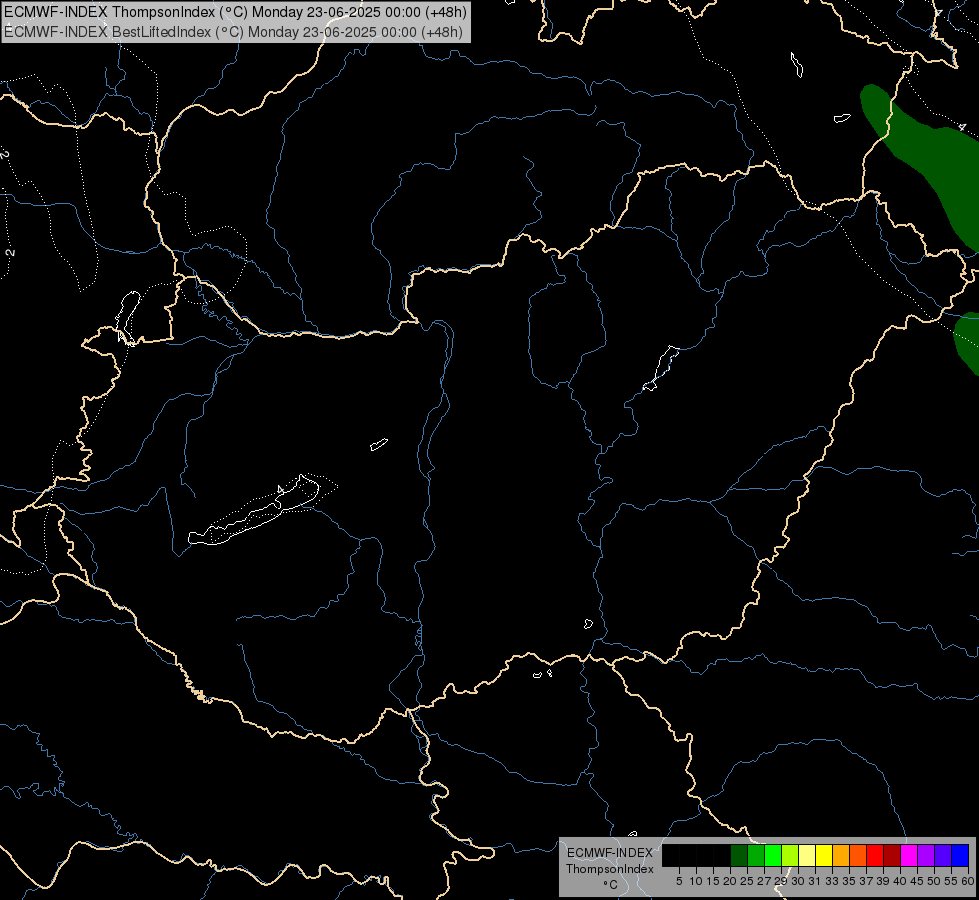Image resolution: width=979 pixels, height=900 pixels.
Task: Click the legend tick value '45'
Action: tap(917, 881)
